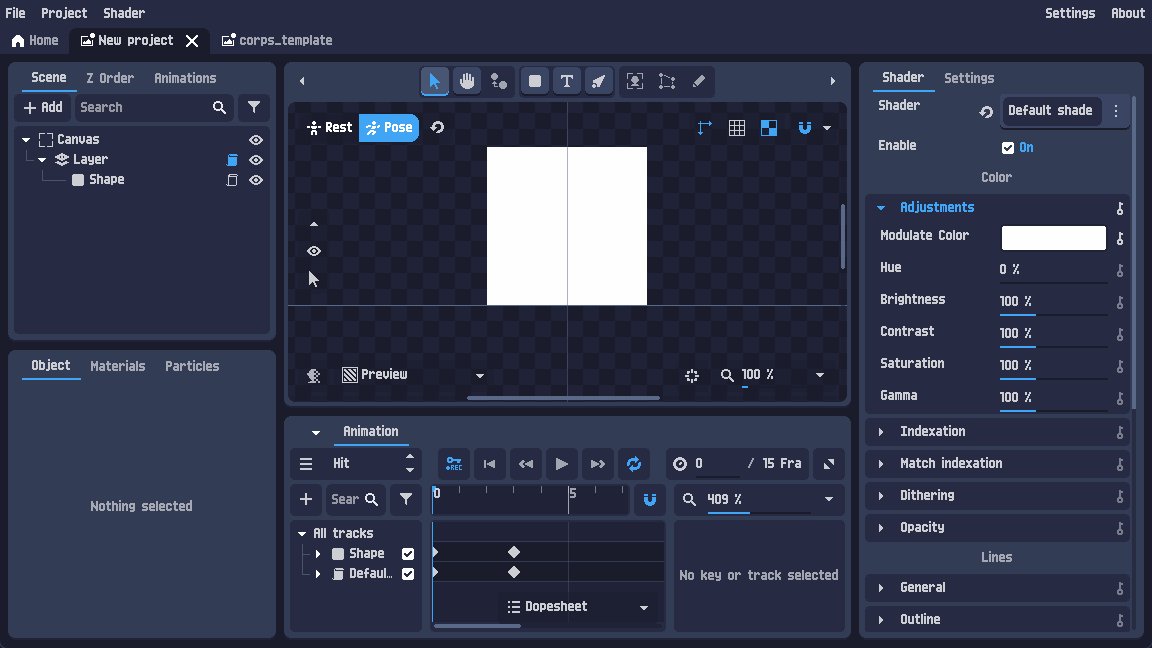Click the gizmo figure icon beside Preview
This screenshot has height=648, width=1152.
pyautogui.click(x=314, y=375)
